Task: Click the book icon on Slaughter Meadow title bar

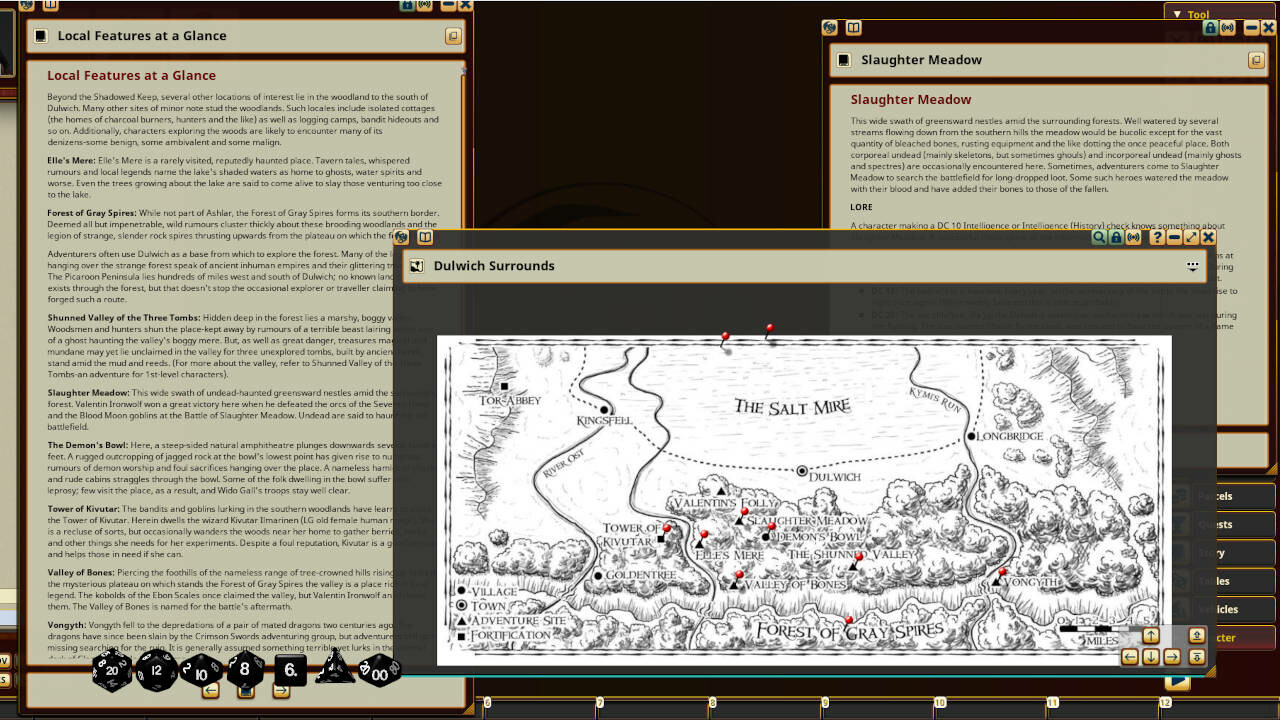Action: (x=853, y=28)
